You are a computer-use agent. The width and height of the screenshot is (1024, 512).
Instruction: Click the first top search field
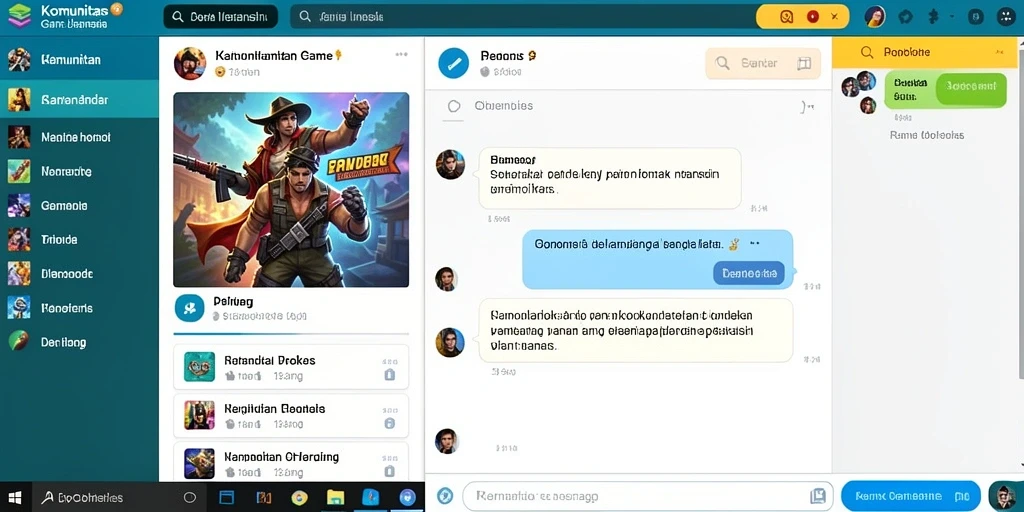tap(221, 17)
